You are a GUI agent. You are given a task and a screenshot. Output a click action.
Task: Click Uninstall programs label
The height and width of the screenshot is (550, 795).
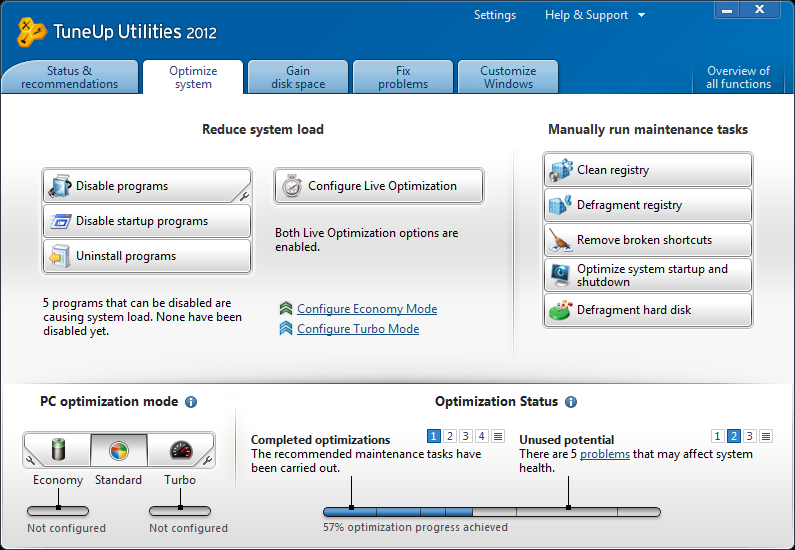click(126, 256)
